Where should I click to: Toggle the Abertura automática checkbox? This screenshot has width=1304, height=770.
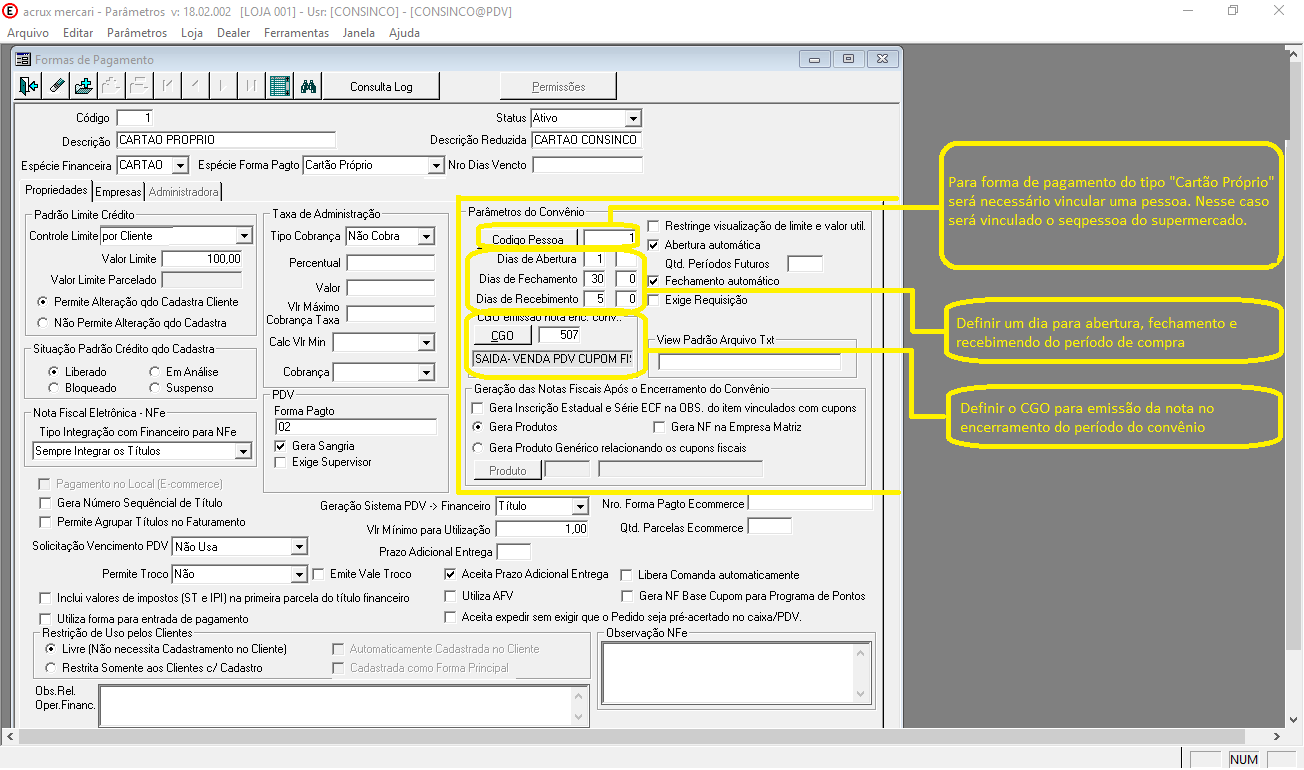(x=655, y=245)
